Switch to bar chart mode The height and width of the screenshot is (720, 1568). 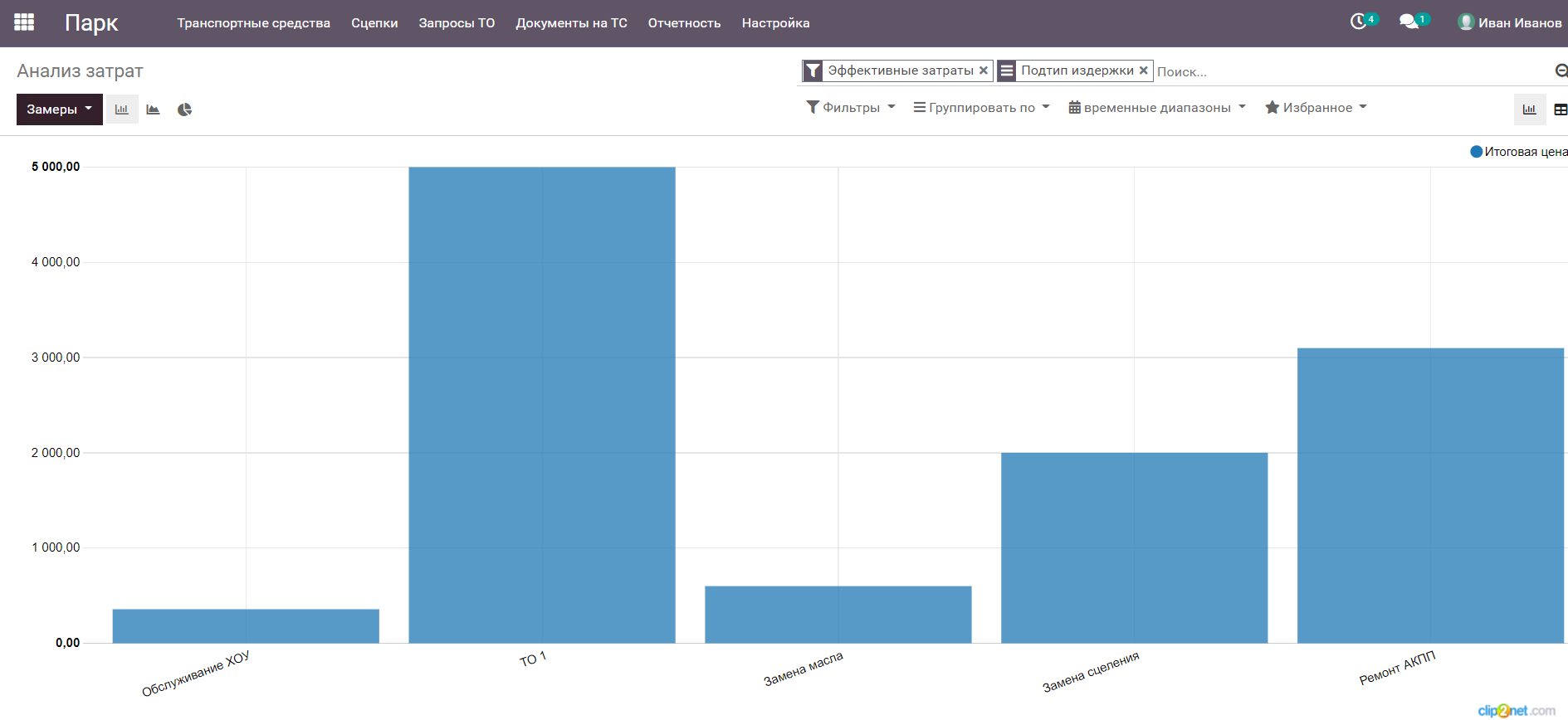click(x=122, y=109)
